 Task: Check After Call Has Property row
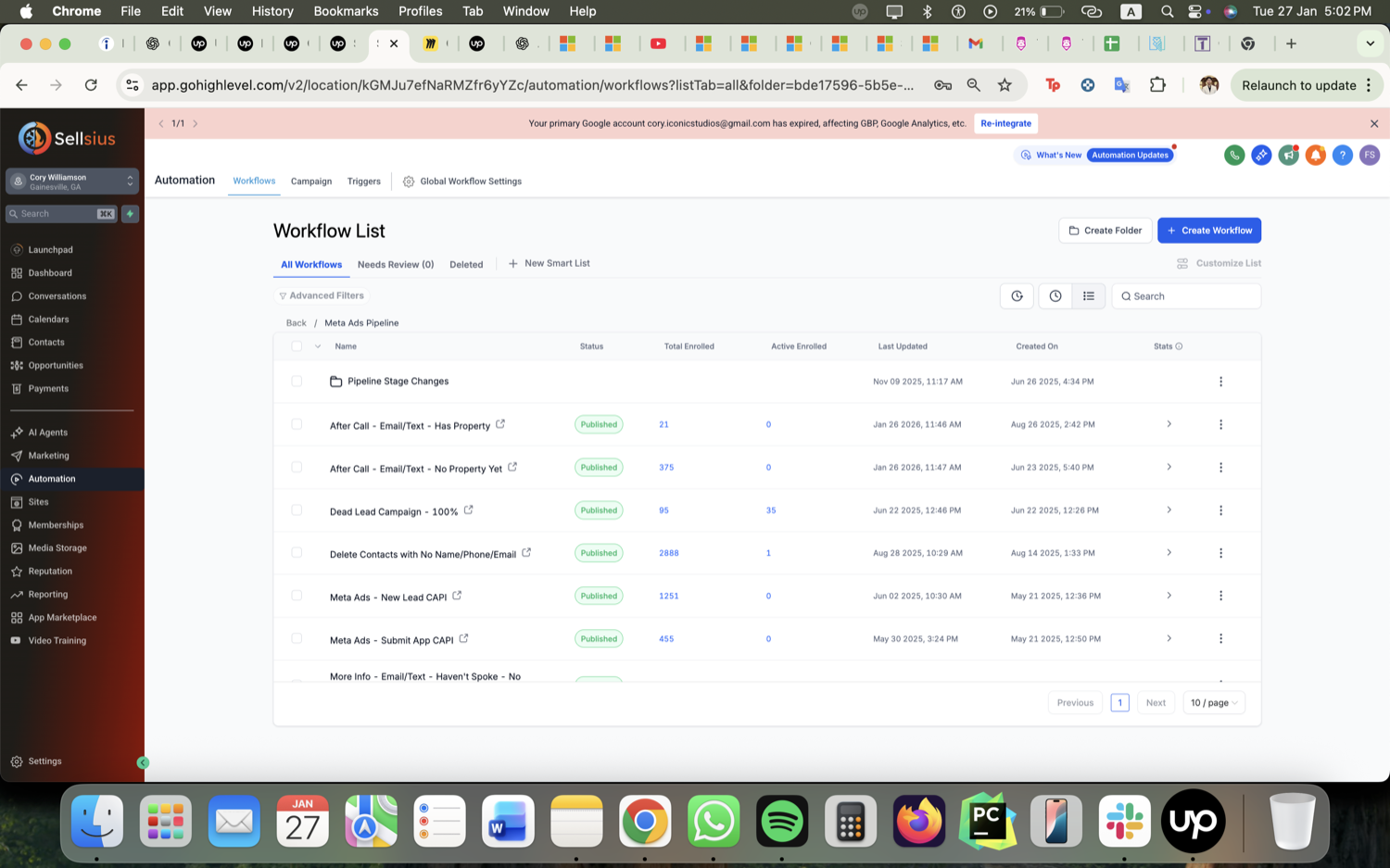pos(297,424)
